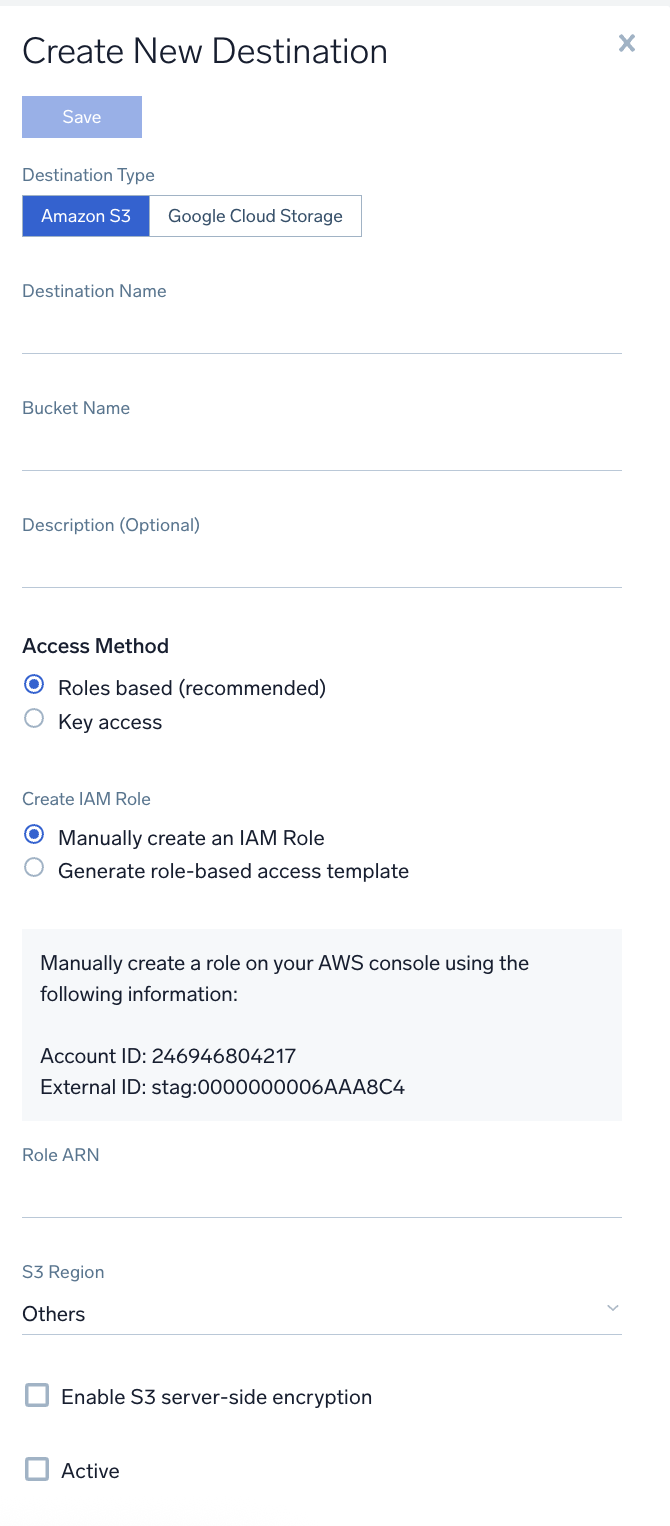Switch to the Google Cloud Storage tab
Screen dimensions: 670x1526
click(255, 215)
